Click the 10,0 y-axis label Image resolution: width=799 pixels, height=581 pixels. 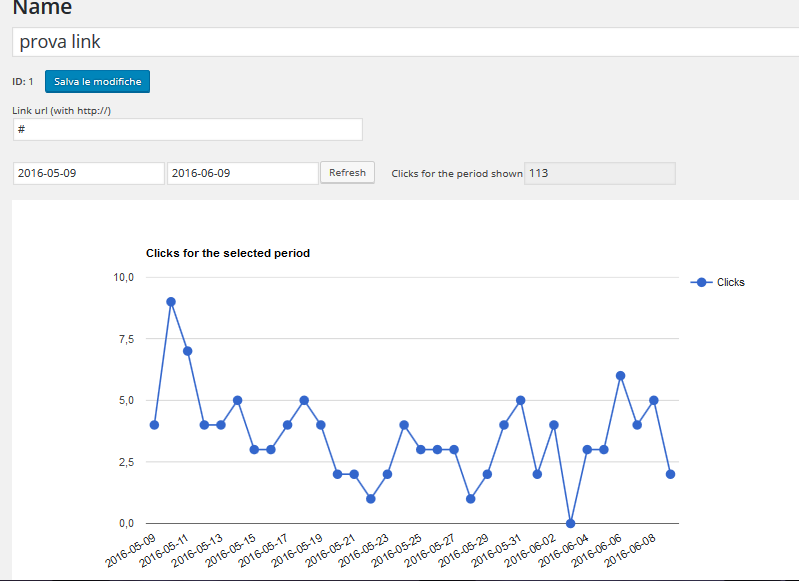coord(124,277)
